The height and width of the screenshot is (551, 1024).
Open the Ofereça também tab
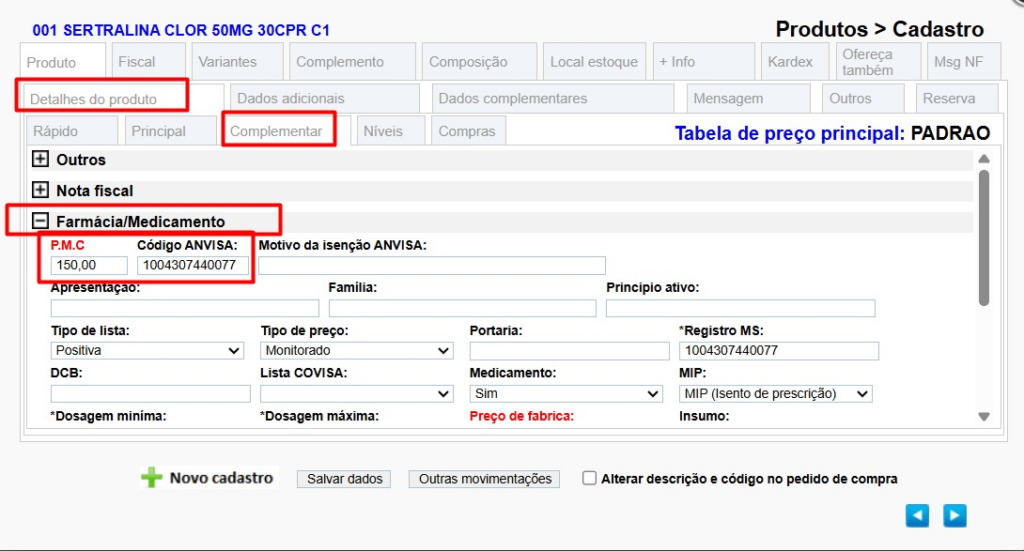pyautogui.click(x=878, y=61)
